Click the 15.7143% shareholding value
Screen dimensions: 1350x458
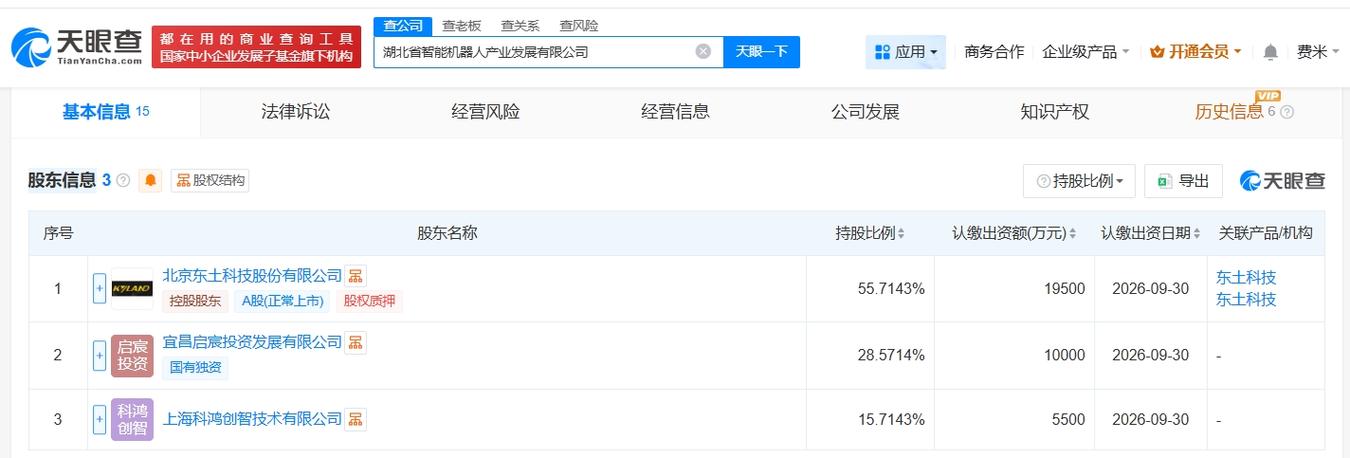tap(891, 420)
